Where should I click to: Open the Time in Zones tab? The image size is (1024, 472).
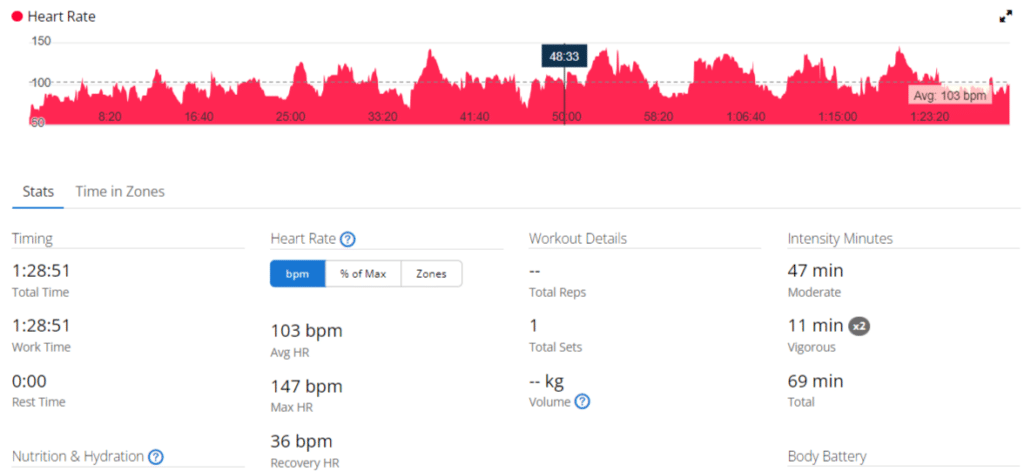pos(120,192)
